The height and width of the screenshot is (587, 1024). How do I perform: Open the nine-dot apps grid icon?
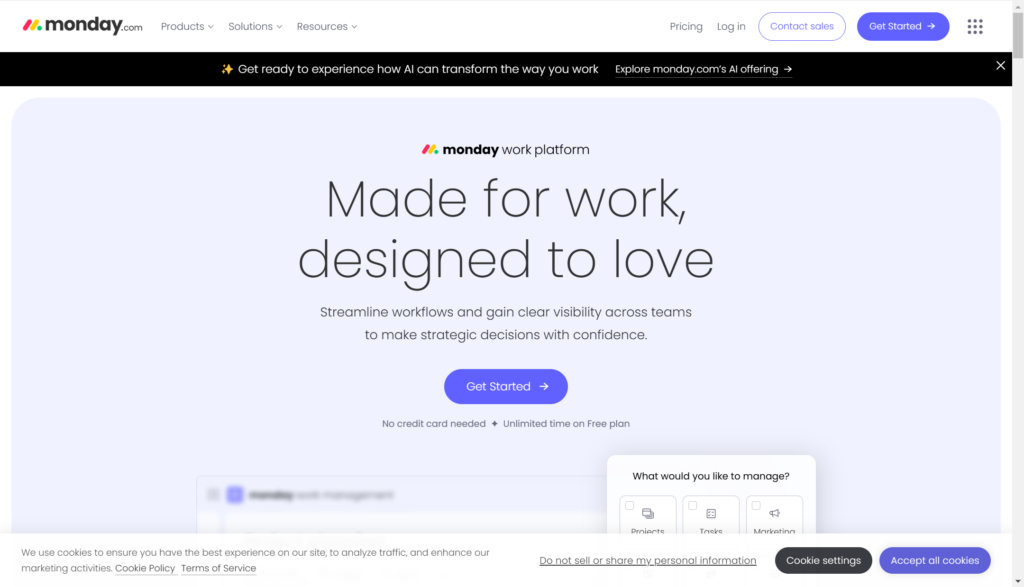click(x=974, y=26)
